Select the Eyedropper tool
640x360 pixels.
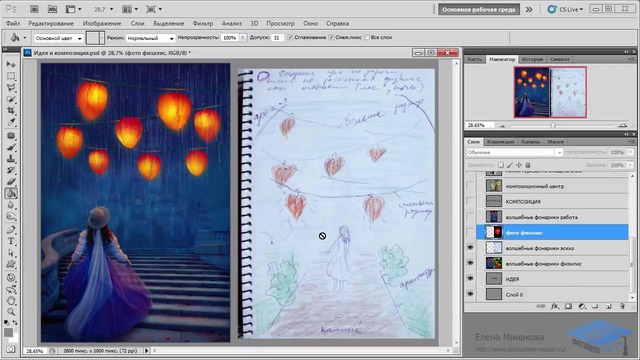pyautogui.click(x=11, y=122)
